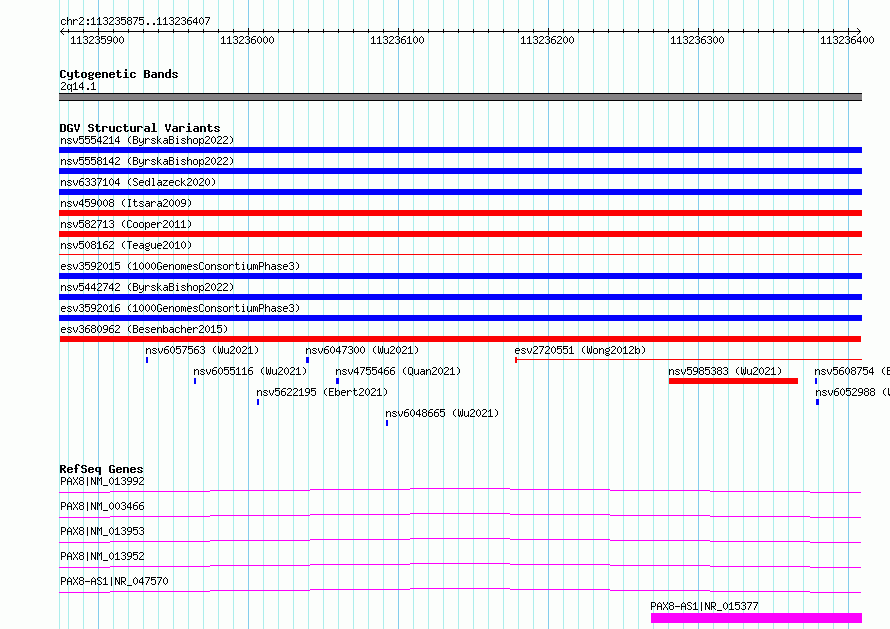
Task: Select the red bar of esv3680962
Action: point(460,339)
